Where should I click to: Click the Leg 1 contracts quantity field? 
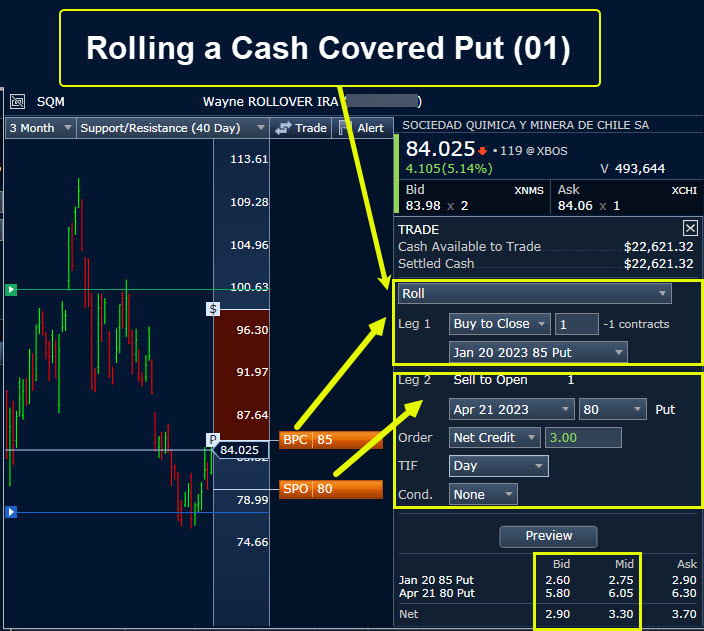[x=577, y=324]
